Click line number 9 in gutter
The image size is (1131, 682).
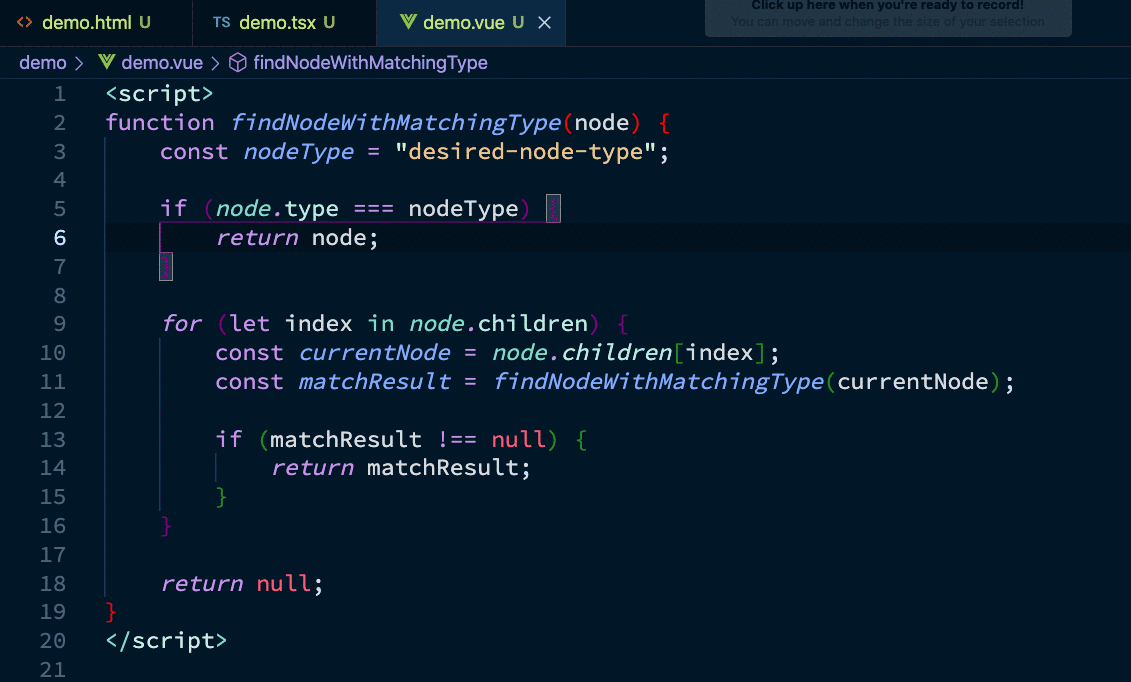[60, 324]
